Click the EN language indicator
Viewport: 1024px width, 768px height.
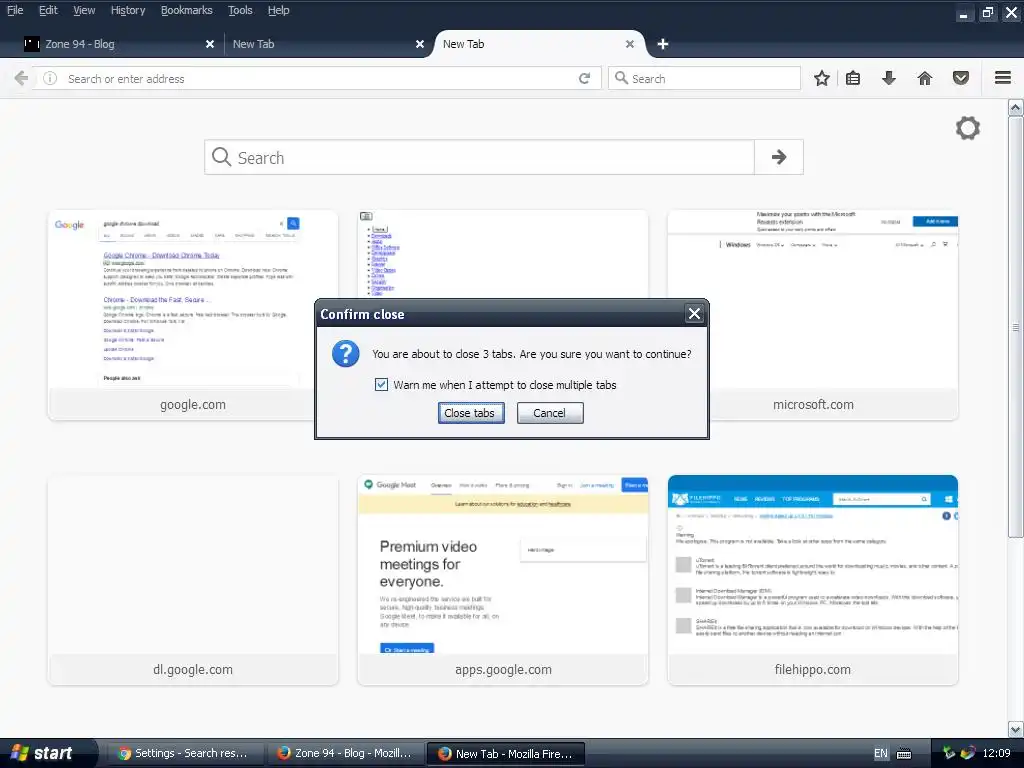[881, 754]
